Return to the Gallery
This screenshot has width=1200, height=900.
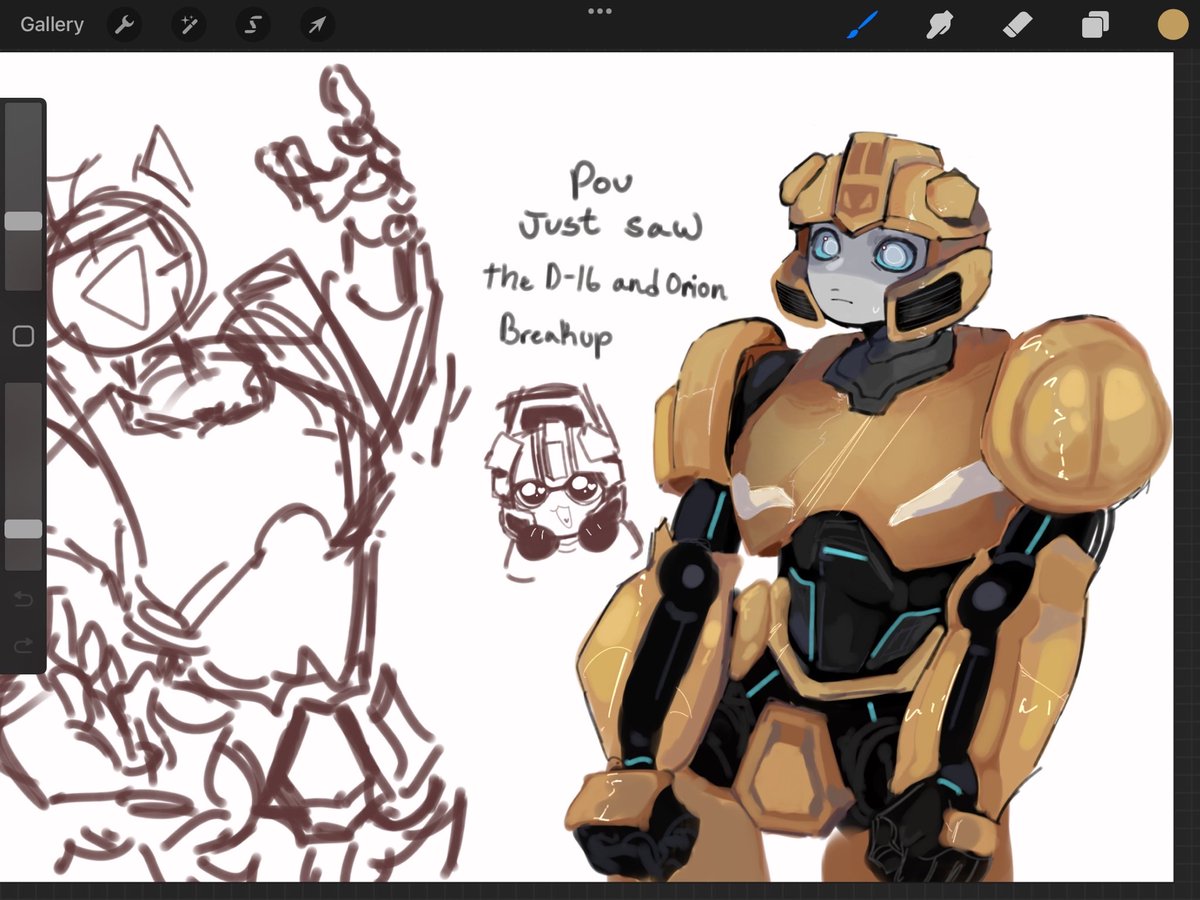point(52,24)
